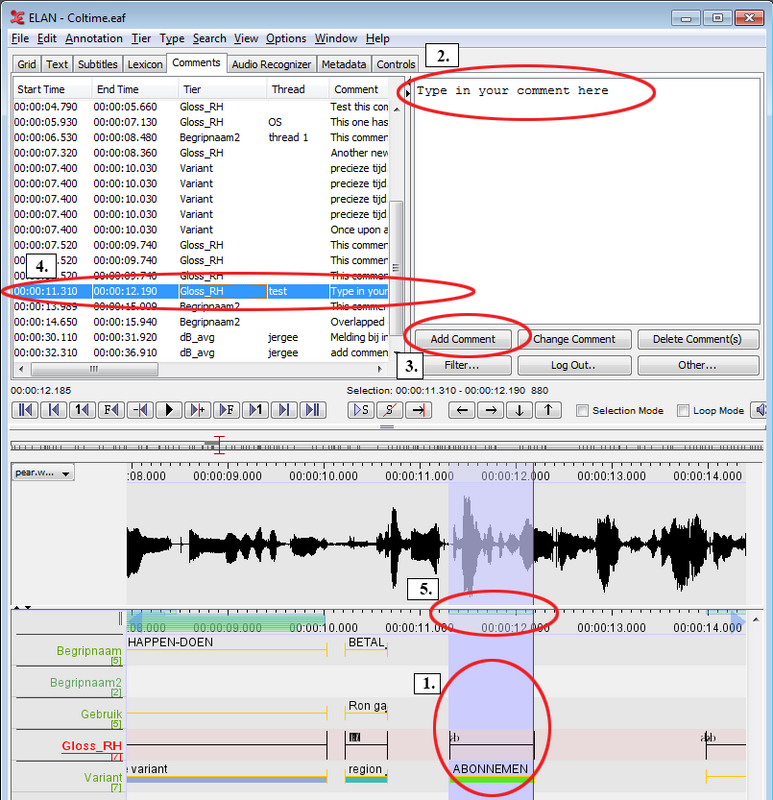
Task: Select the ABONNEMEN annotation on Variant tier
Action: pos(492,770)
